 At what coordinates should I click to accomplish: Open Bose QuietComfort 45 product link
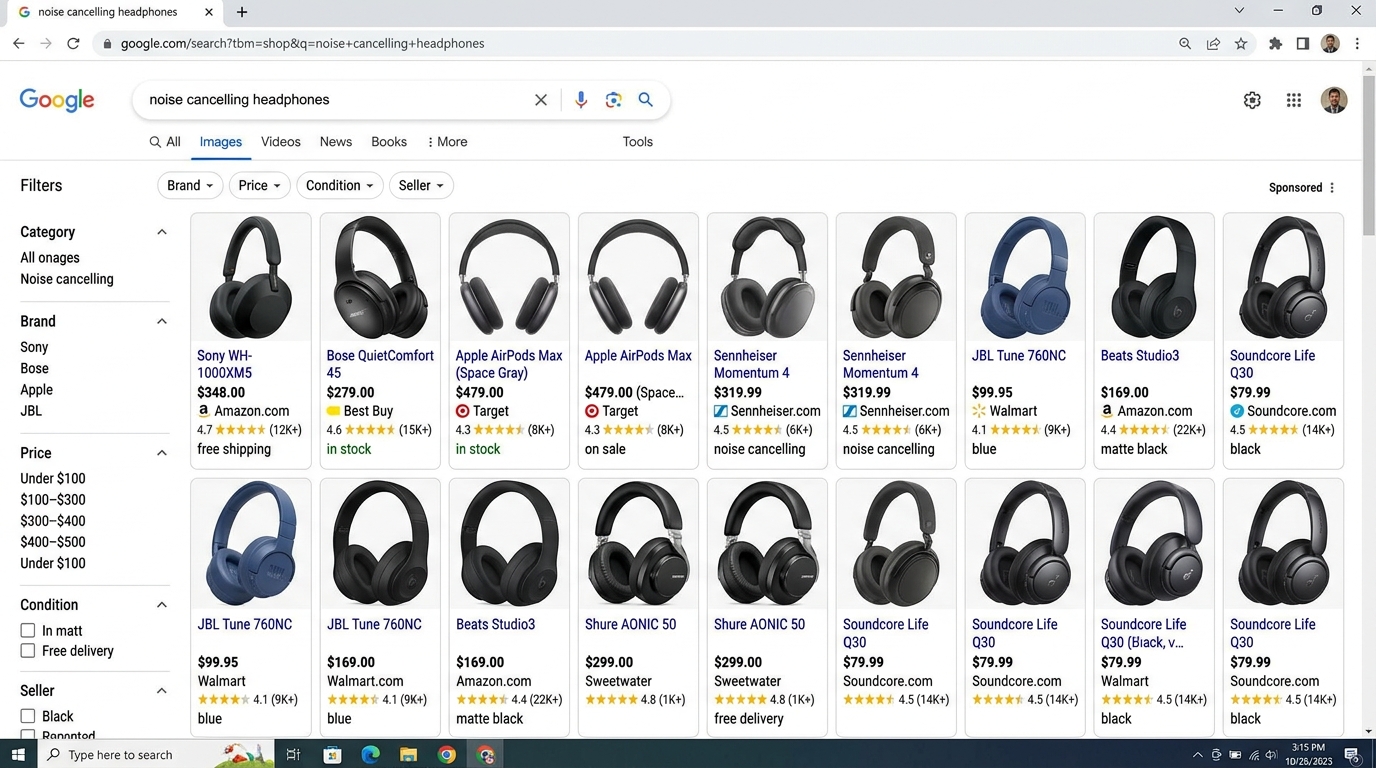click(x=380, y=364)
